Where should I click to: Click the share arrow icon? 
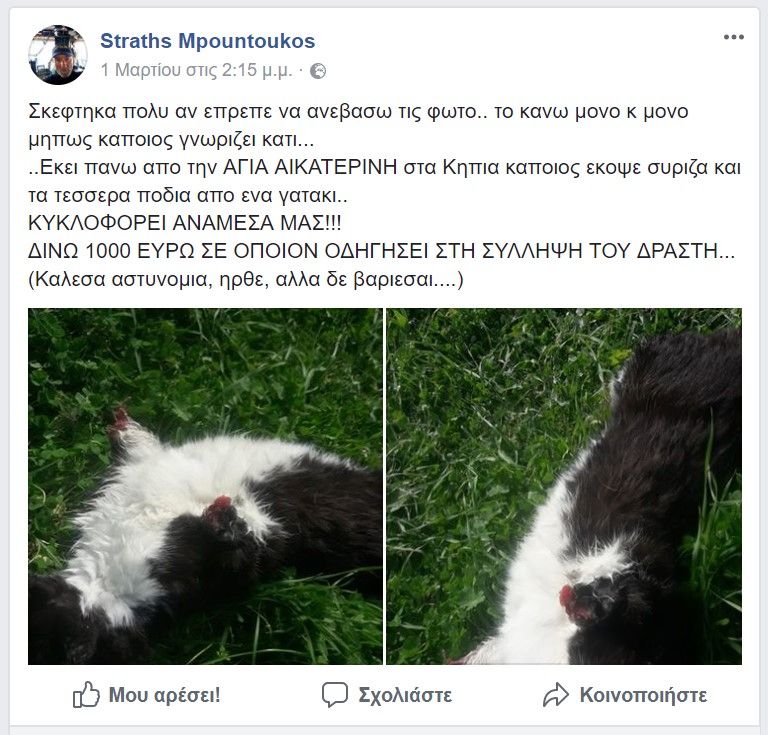556,695
